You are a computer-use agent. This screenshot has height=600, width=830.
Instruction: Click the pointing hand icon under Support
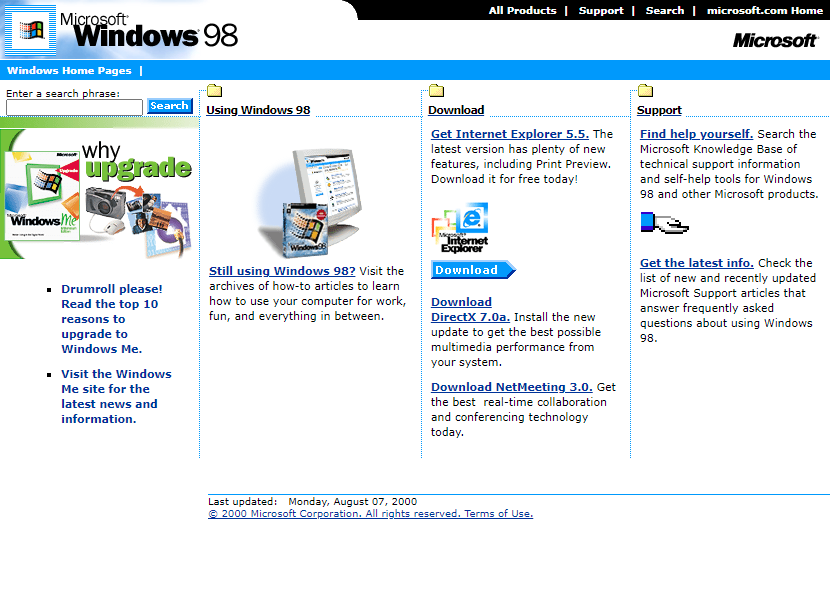coord(664,223)
